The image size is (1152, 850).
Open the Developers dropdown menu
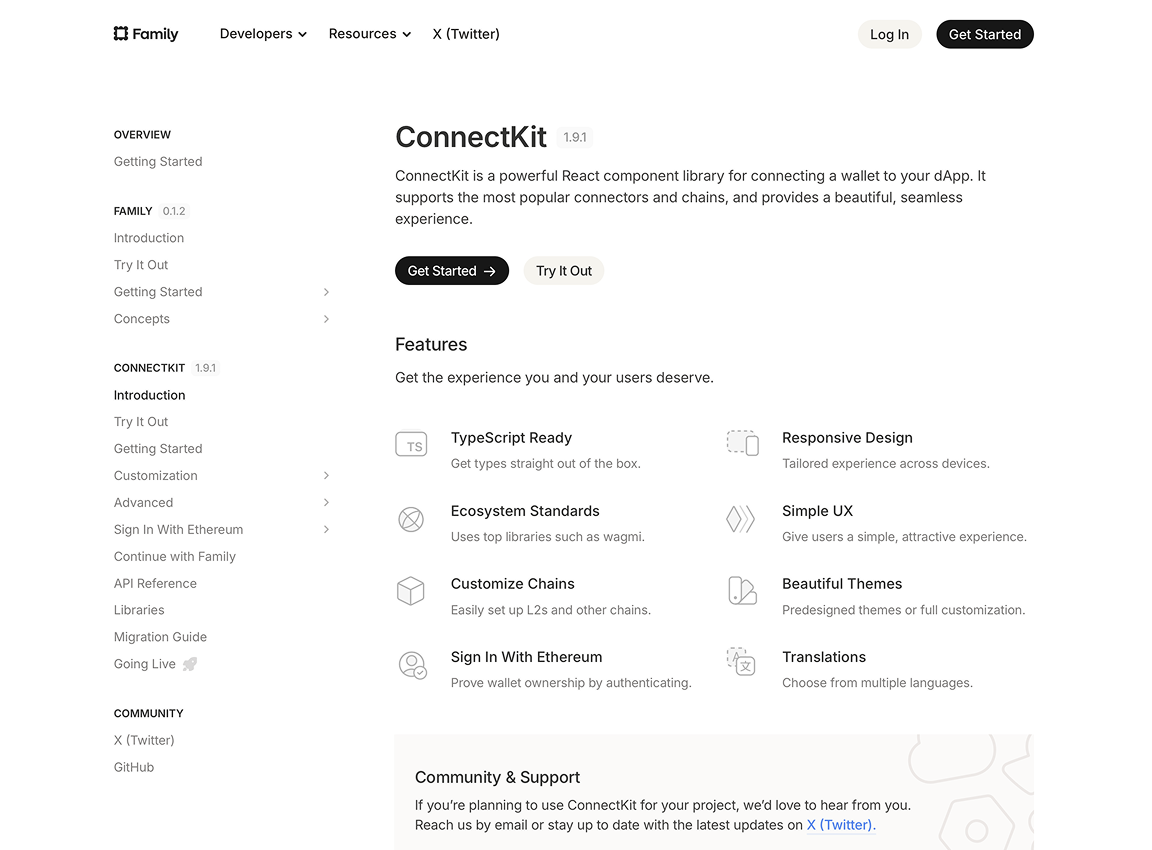(x=263, y=34)
